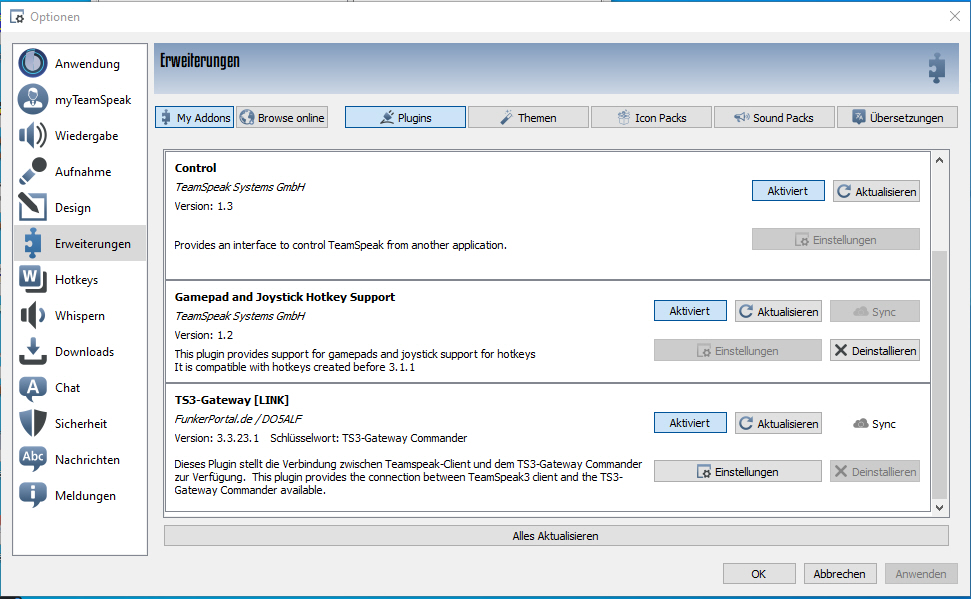Click the Sicherheit label in sidebar

(81, 424)
